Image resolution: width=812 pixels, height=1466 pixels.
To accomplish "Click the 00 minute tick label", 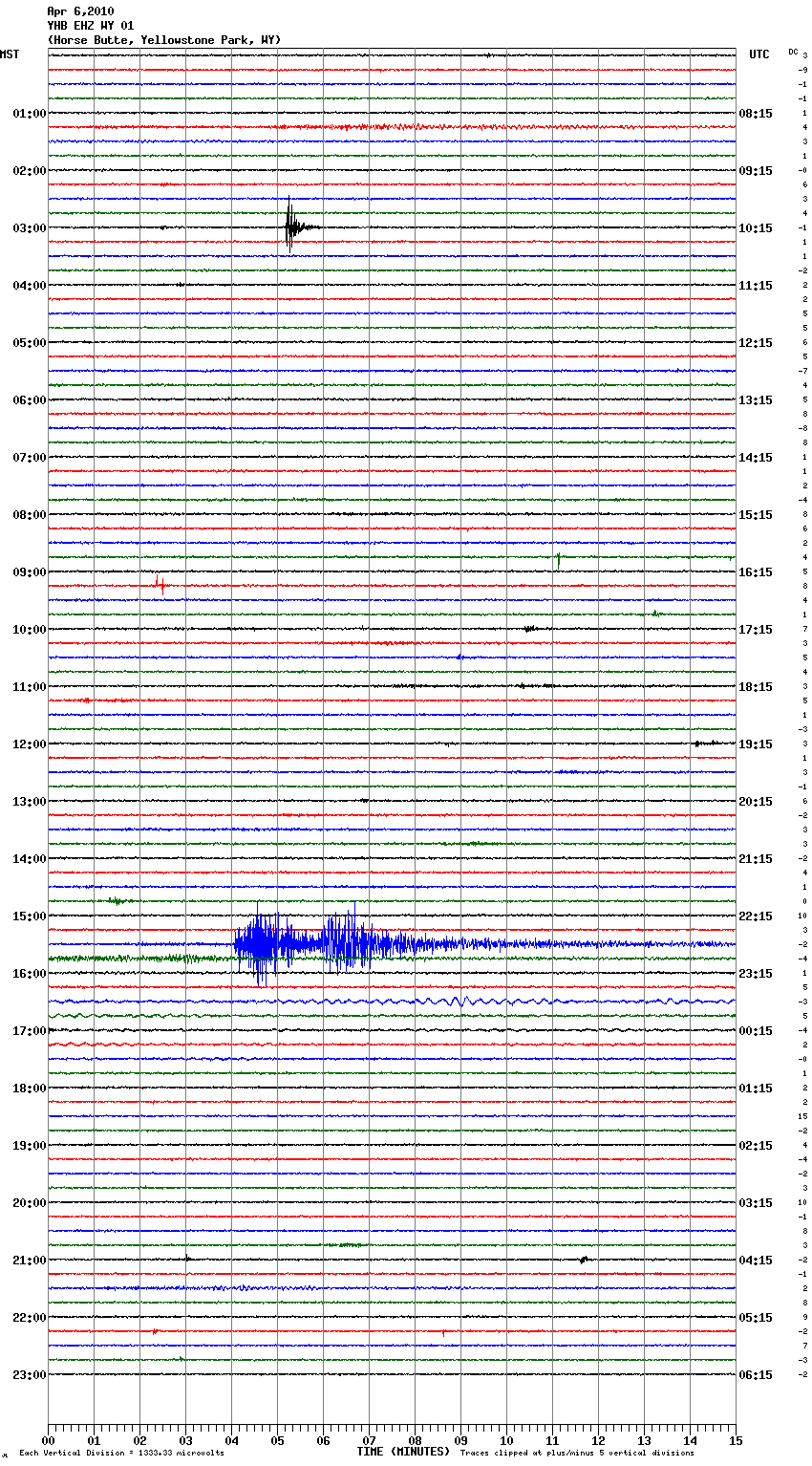I will (x=48, y=1440).
